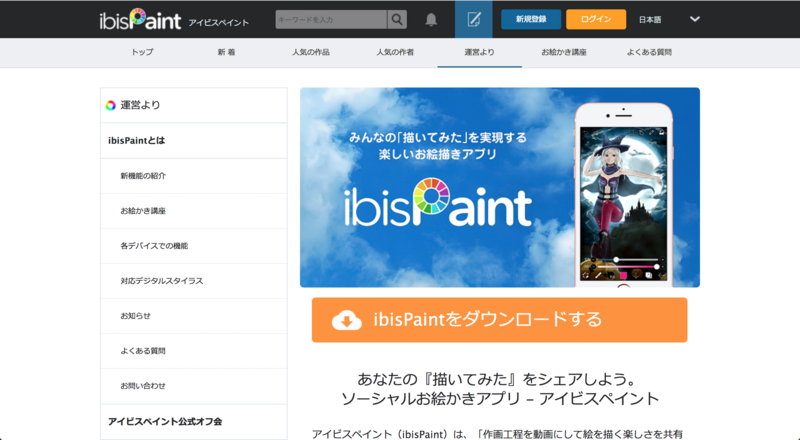Image resolution: width=800 pixels, height=440 pixels.
Task: Open the notifications bell icon
Action: point(431,19)
